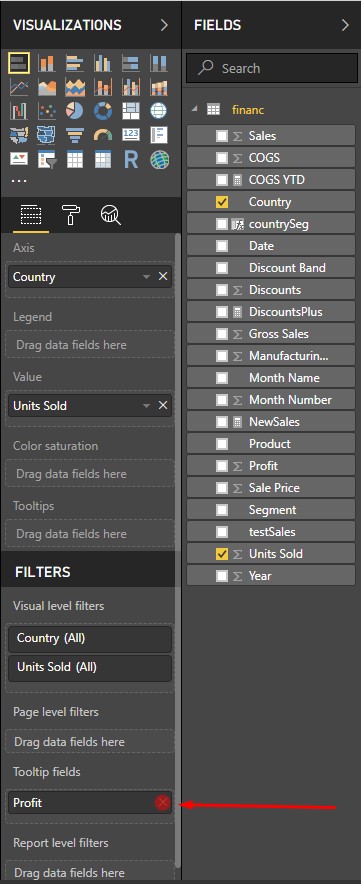Image resolution: width=361 pixels, height=884 pixels.
Task: Pick the multi-row card visual
Action: coord(159,135)
